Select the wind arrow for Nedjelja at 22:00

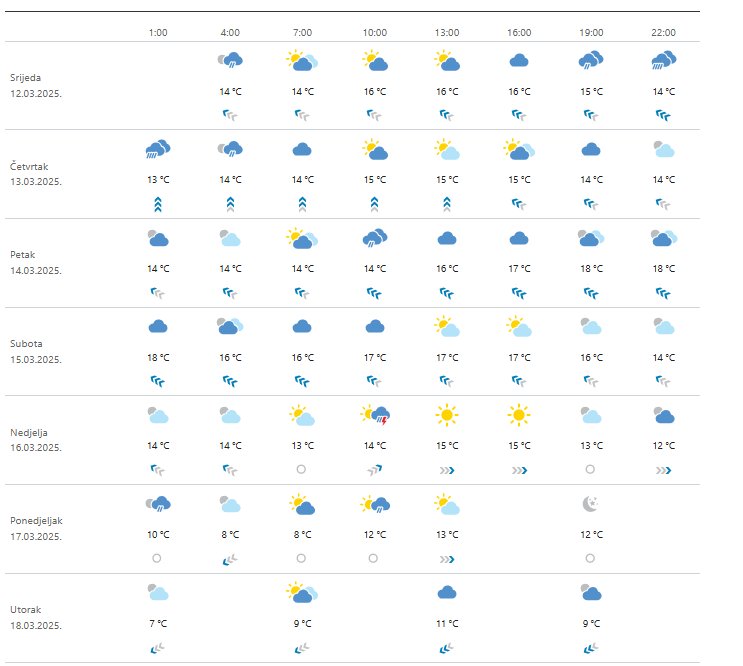(663, 469)
